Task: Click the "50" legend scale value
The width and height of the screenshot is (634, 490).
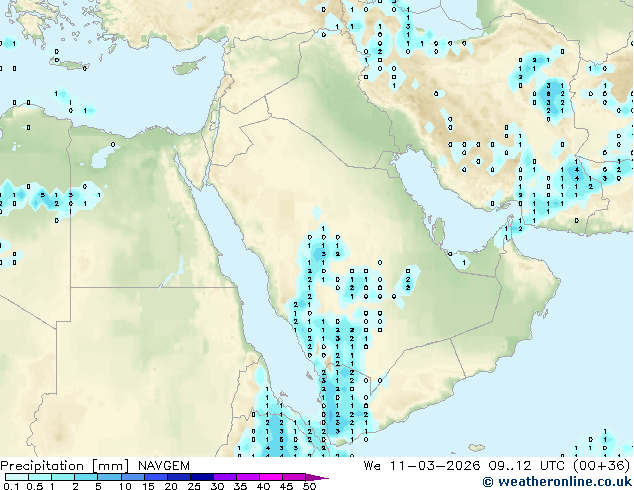Action: (309, 486)
